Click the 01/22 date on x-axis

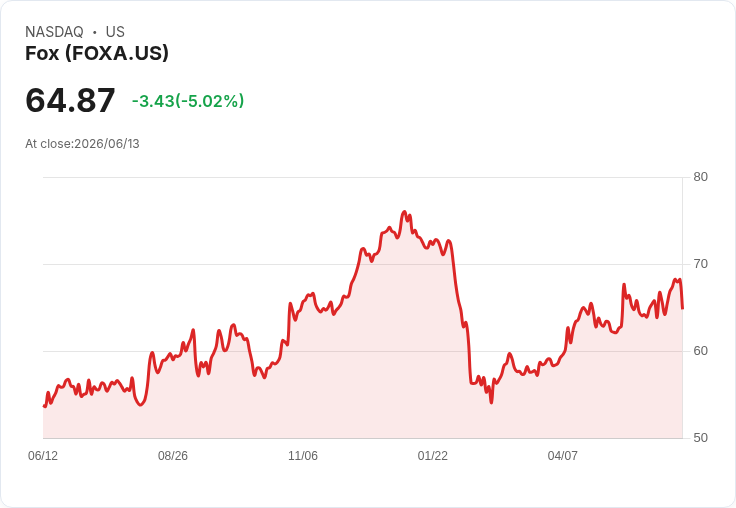pyautogui.click(x=432, y=455)
